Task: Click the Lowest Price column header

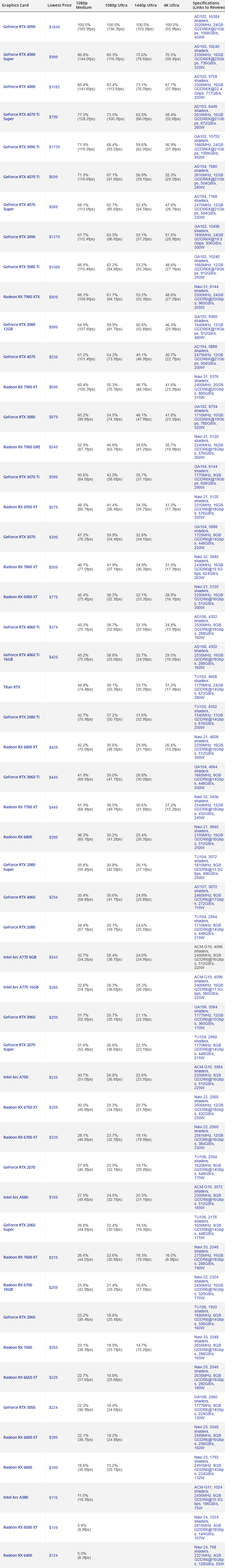Action: point(59,5)
